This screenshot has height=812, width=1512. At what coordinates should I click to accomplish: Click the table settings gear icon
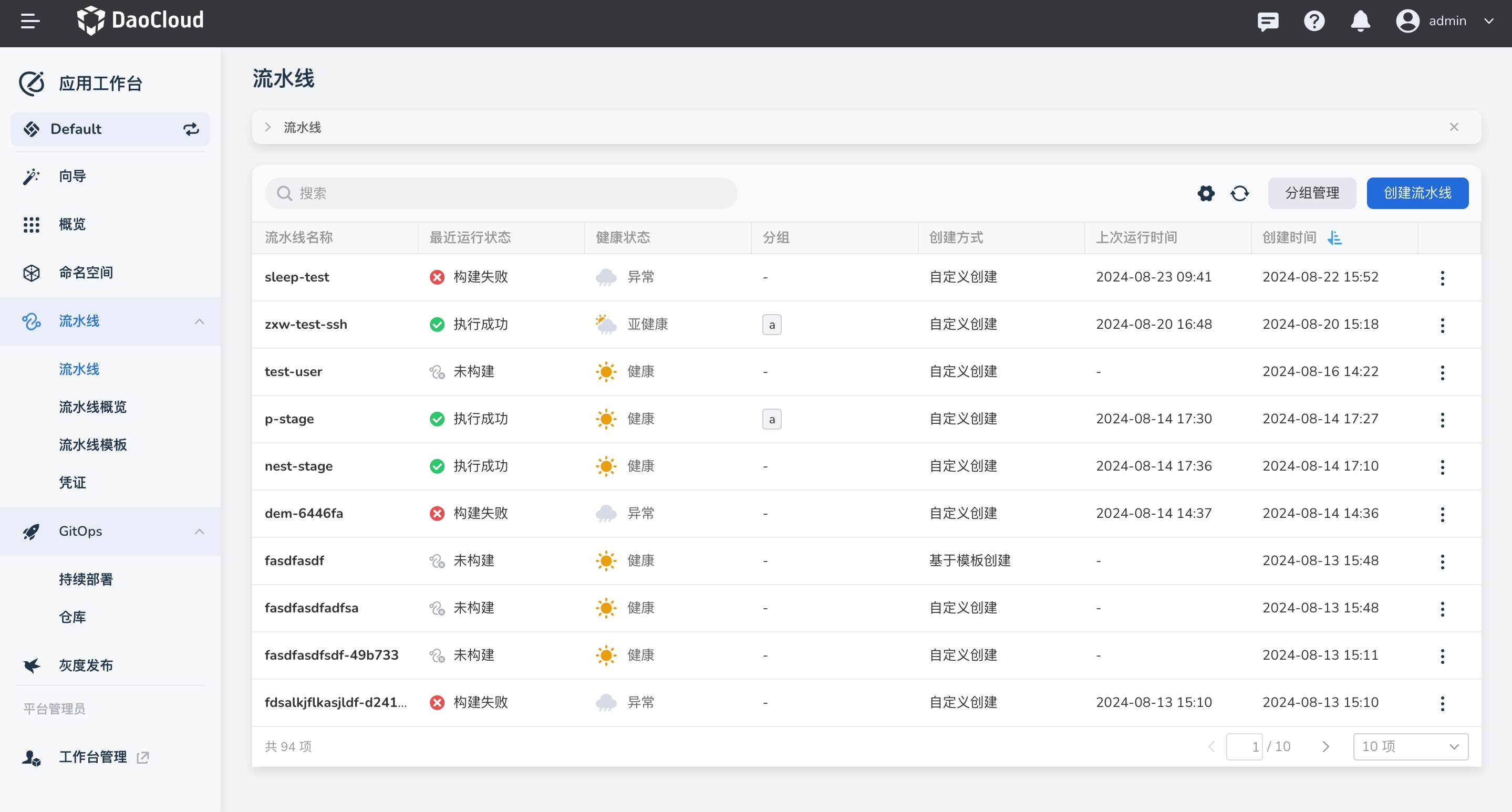tap(1206, 193)
